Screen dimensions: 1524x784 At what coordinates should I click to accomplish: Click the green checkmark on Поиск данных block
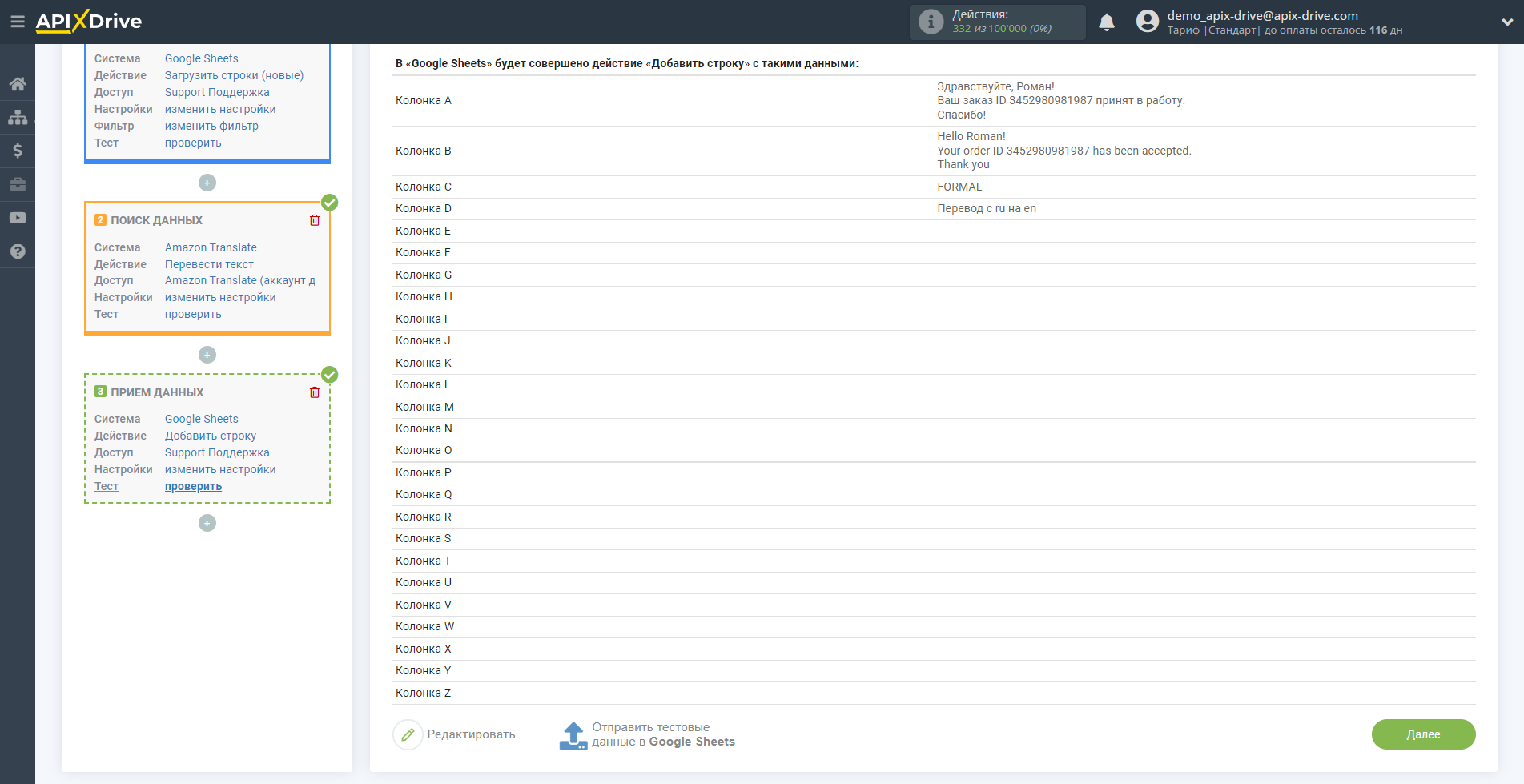coord(329,203)
